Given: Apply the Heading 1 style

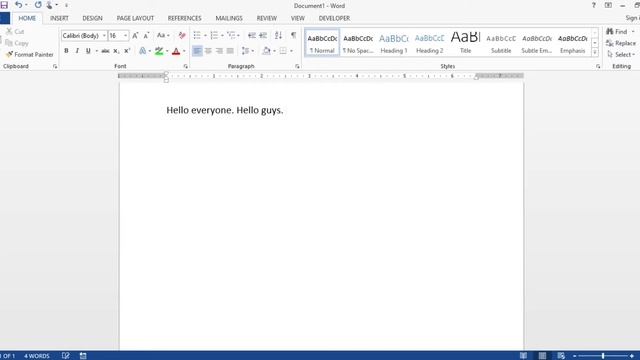Looking at the screenshot, I should click(x=394, y=43).
